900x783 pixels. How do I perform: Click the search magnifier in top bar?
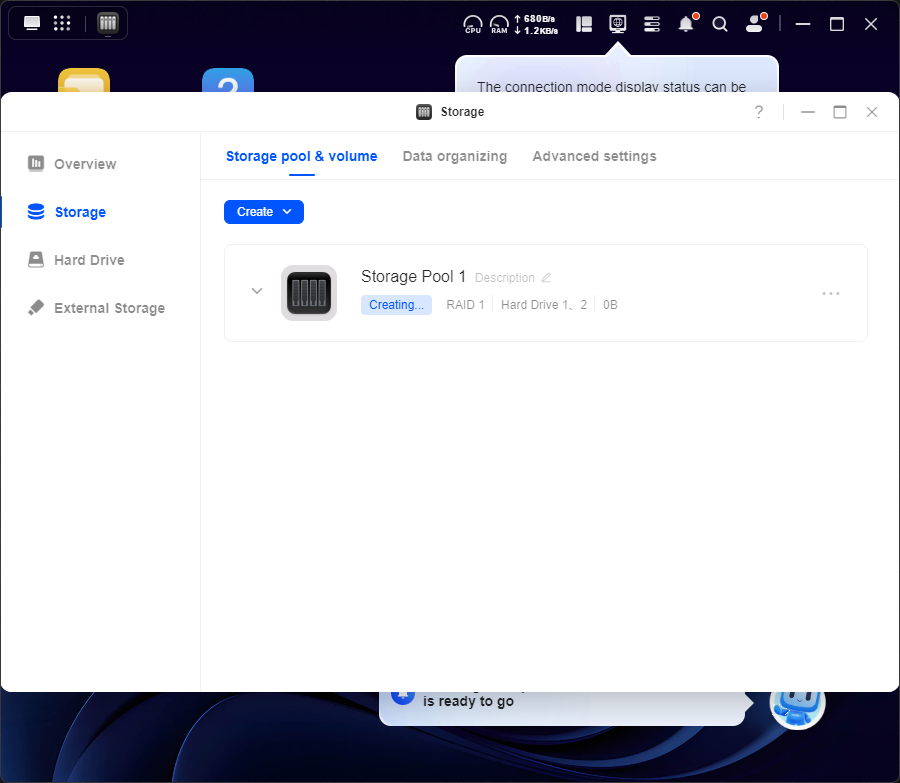[720, 24]
